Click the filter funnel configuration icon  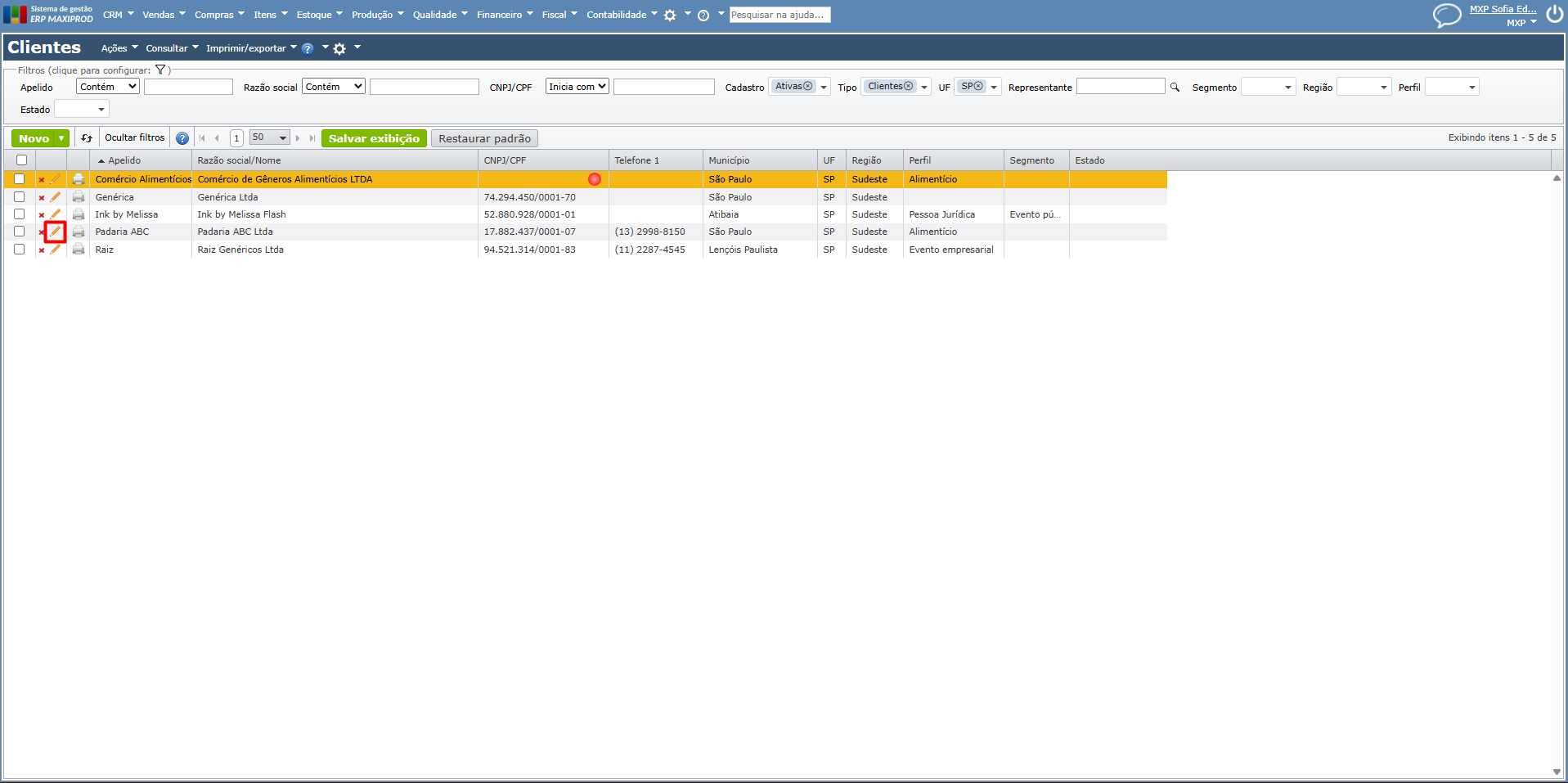point(160,70)
